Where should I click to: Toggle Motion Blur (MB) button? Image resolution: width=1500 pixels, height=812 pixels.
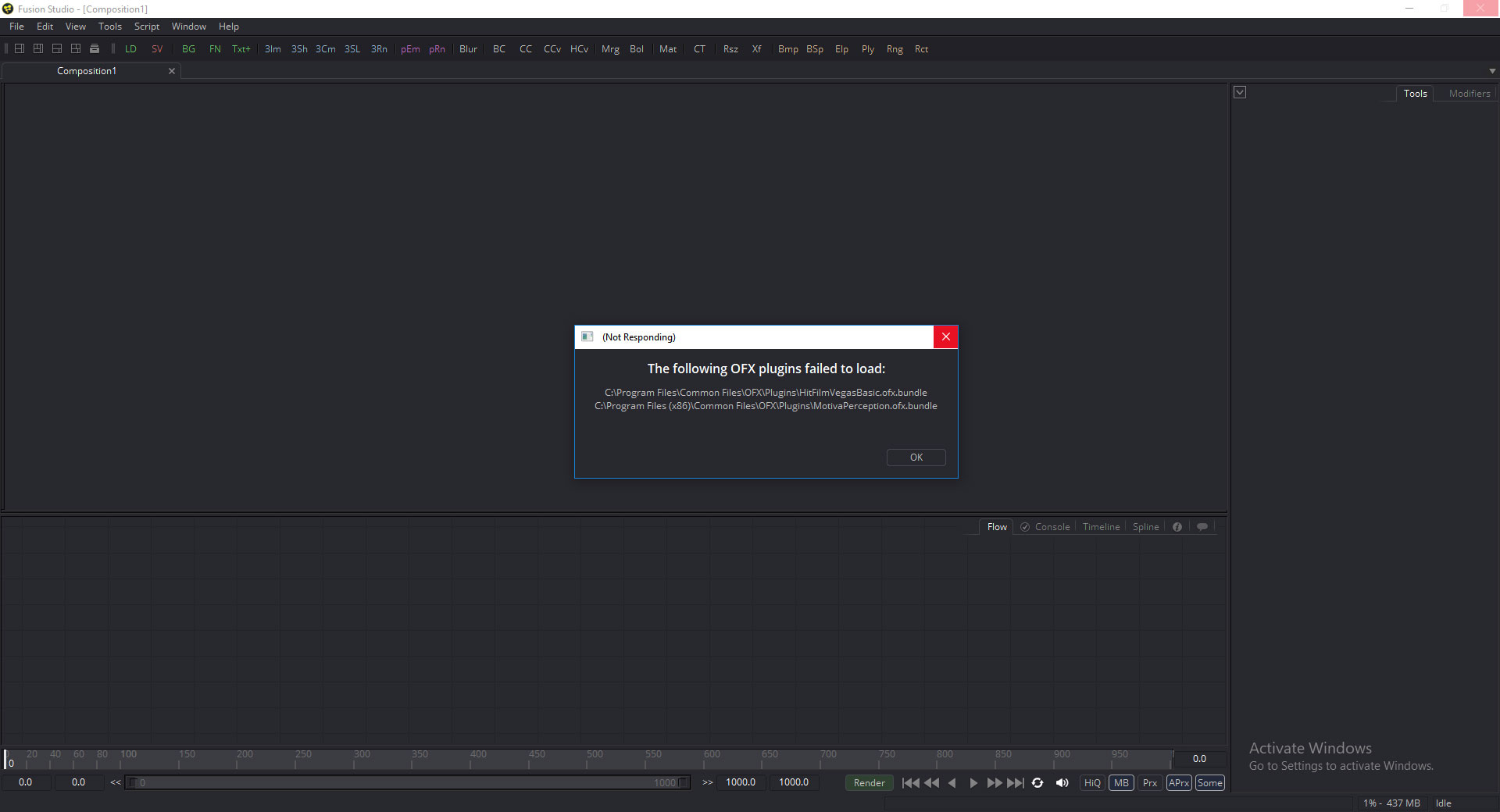[x=1121, y=783]
